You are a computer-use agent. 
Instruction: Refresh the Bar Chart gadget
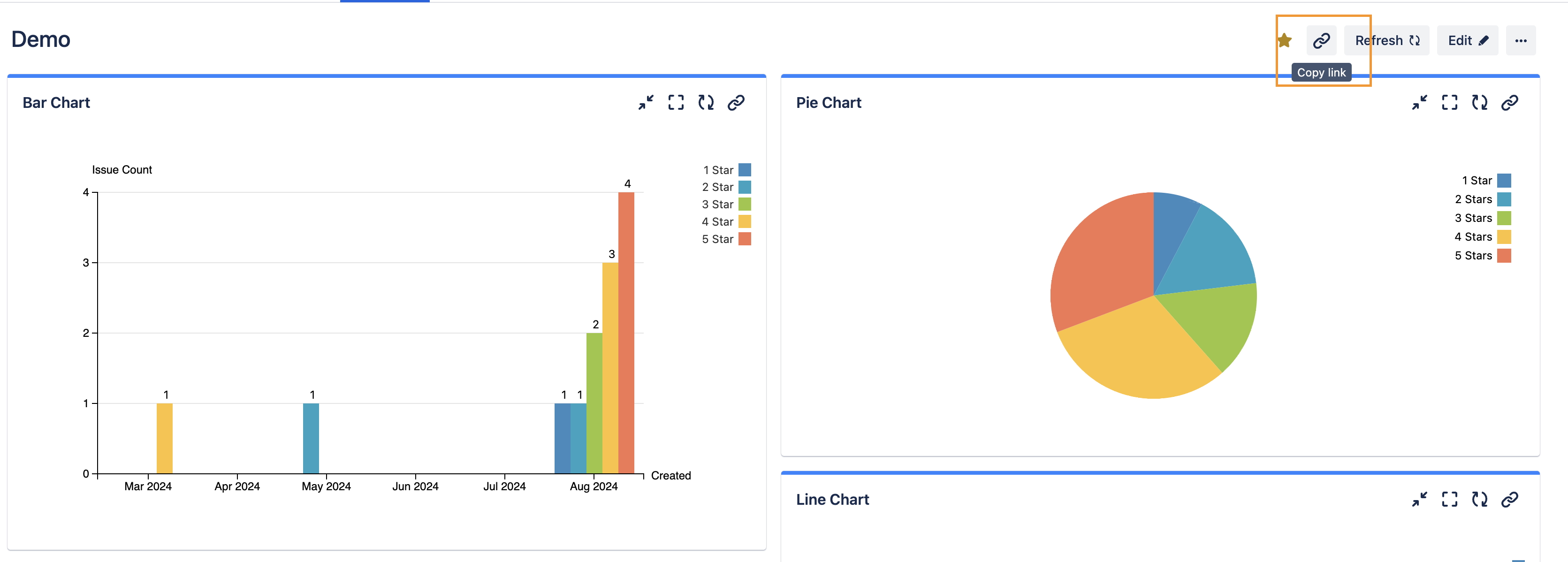click(x=706, y=102)
